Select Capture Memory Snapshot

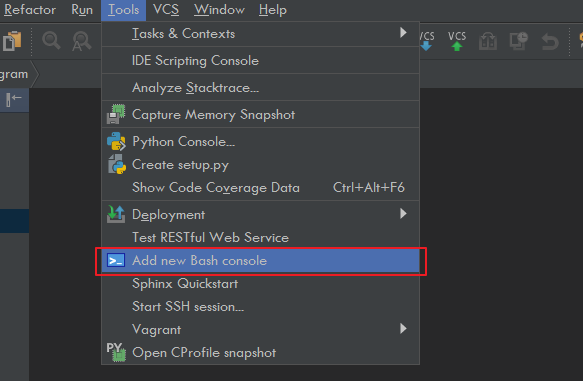click(x=260, y=114)
